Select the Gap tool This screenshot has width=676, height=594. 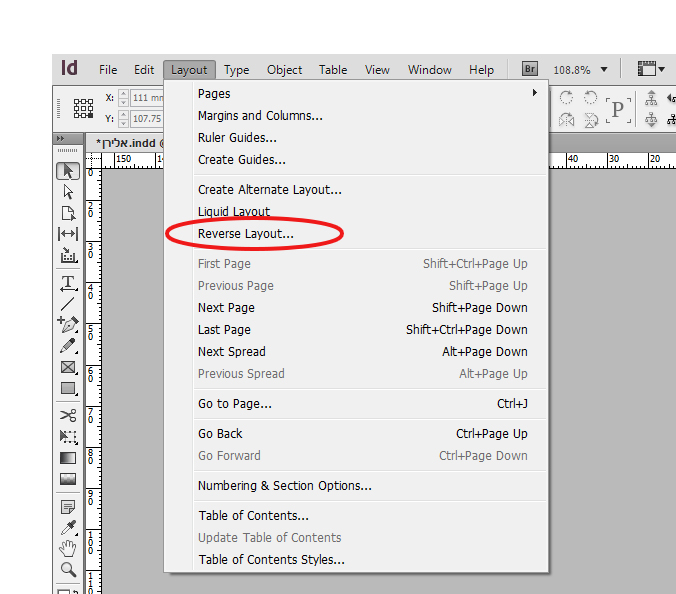pos(68,234)
